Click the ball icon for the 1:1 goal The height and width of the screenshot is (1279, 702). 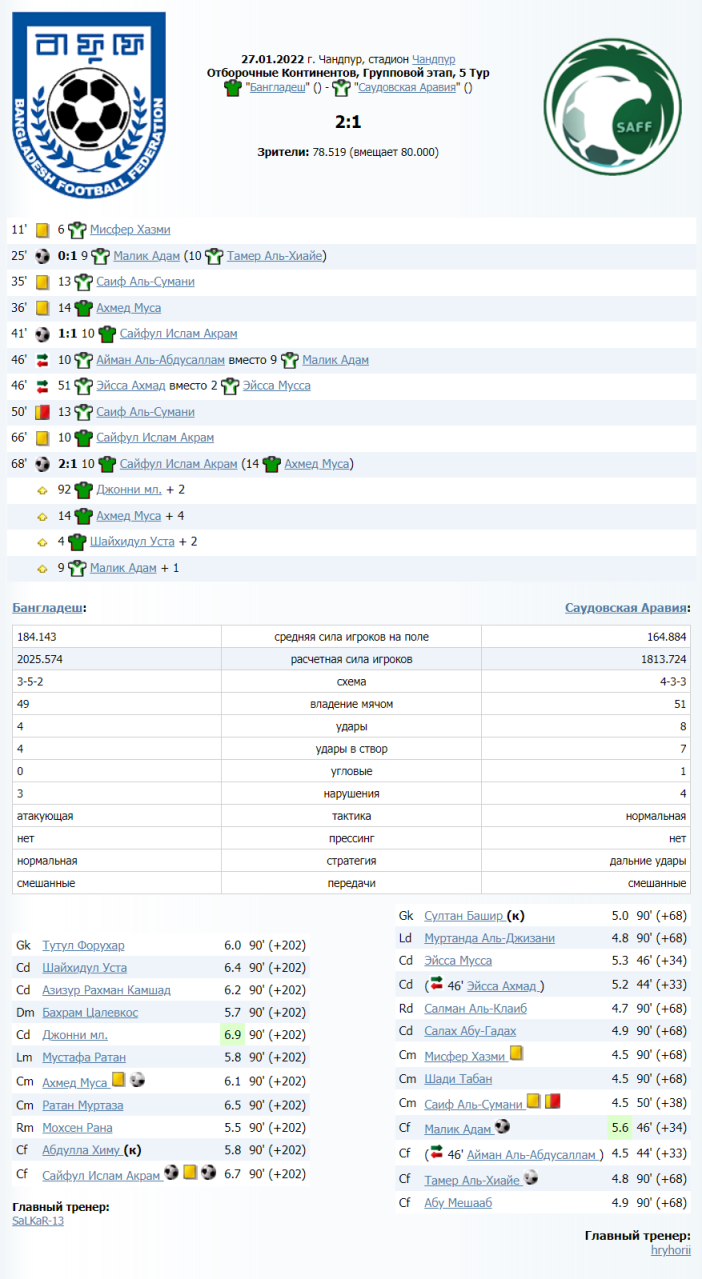[43, 334]
